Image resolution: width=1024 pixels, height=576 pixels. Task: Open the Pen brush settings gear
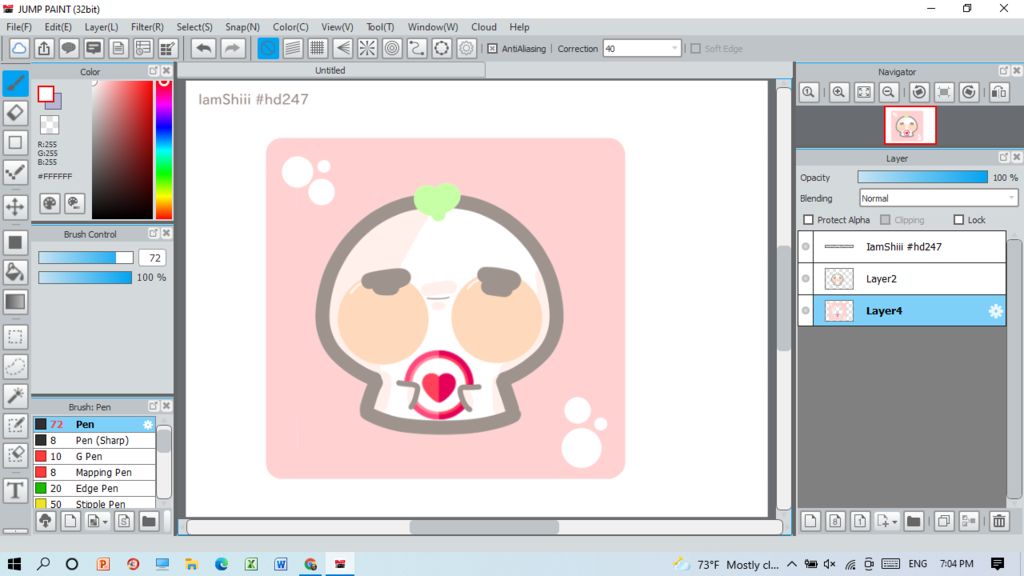coord(148,424)
